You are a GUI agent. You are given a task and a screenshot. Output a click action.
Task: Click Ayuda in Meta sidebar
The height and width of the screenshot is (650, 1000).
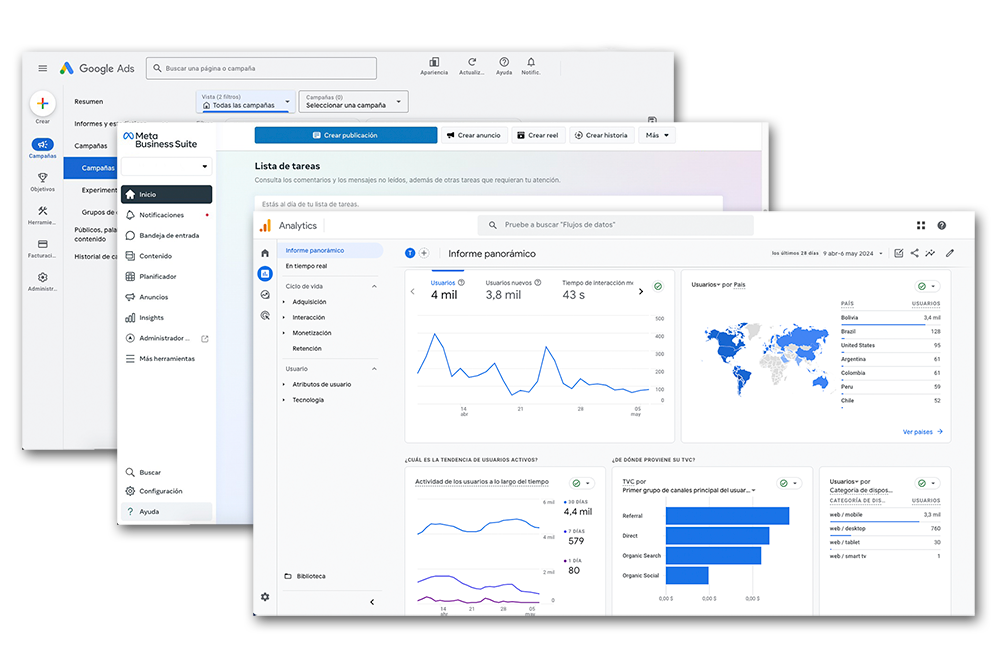pos(166,511)
